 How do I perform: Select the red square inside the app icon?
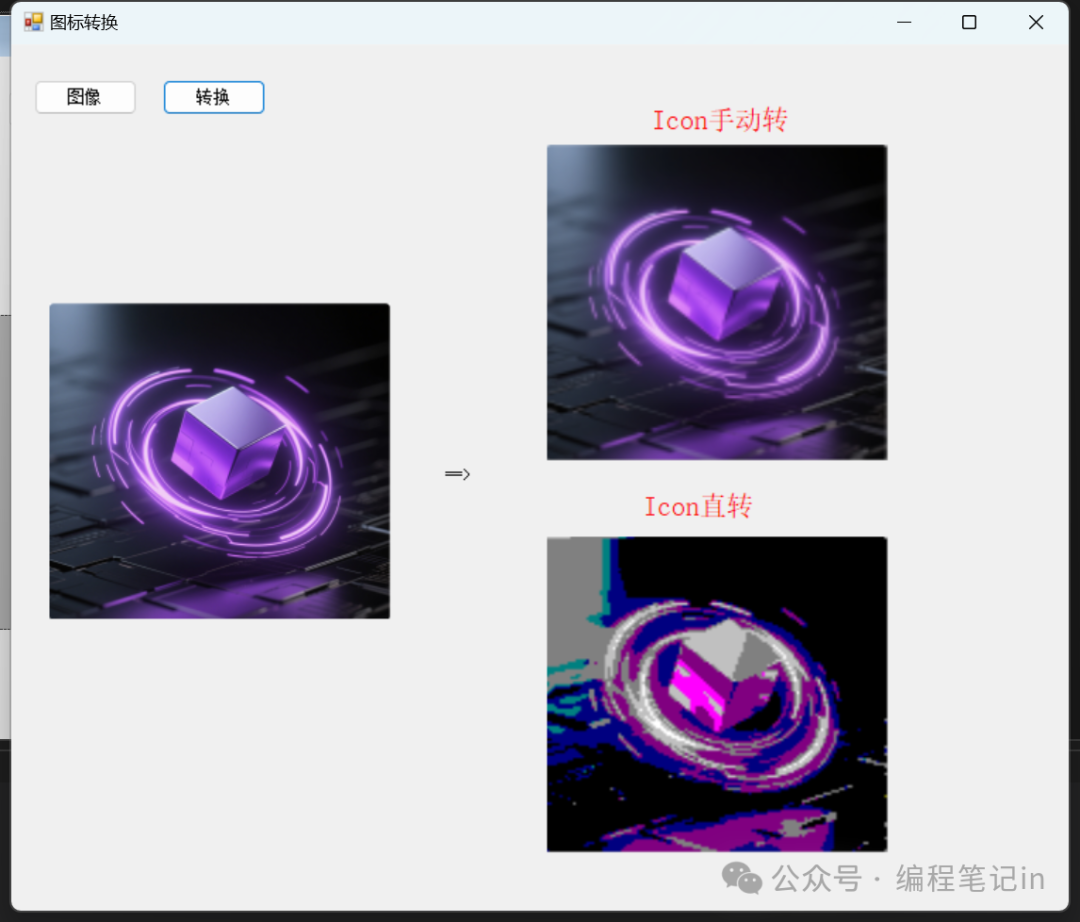28,21
